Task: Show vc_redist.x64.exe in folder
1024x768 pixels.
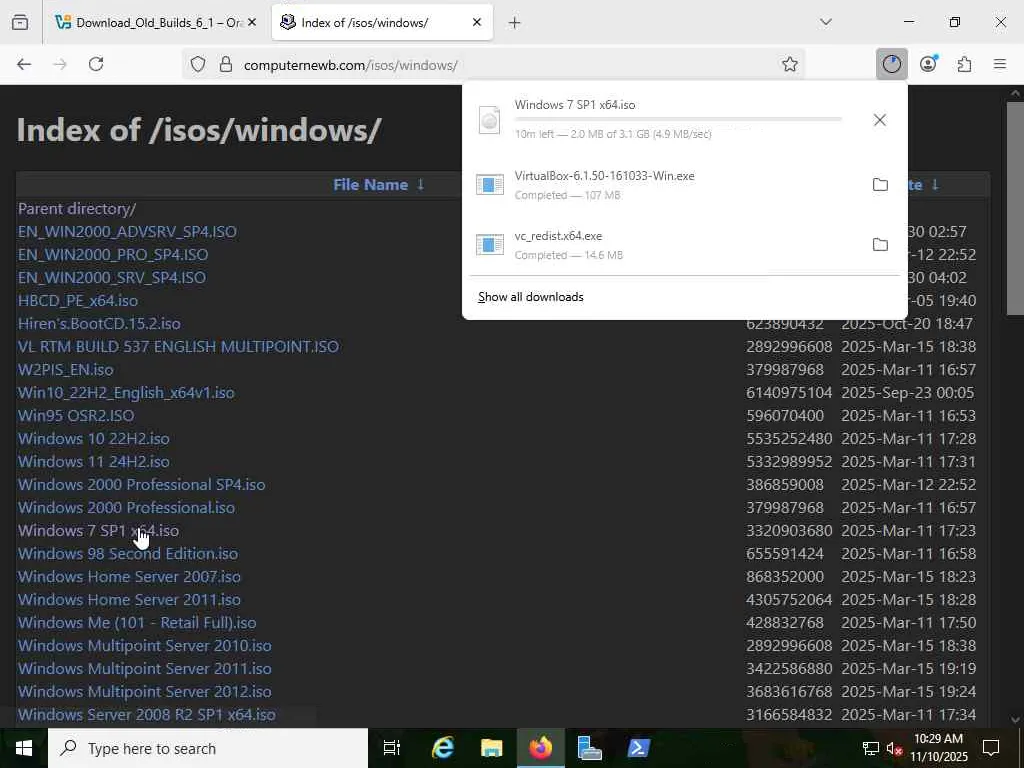Action: [880, 245]
